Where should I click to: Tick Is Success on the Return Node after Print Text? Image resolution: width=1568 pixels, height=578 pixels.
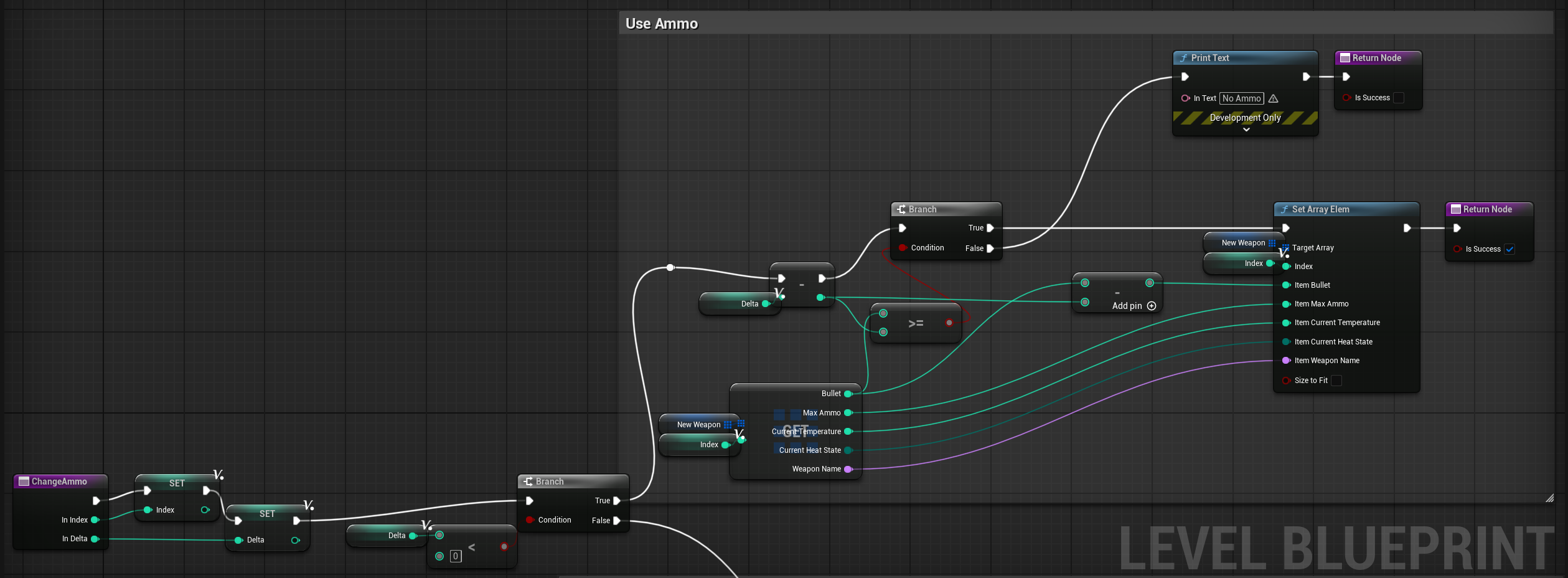(1399, 98)
